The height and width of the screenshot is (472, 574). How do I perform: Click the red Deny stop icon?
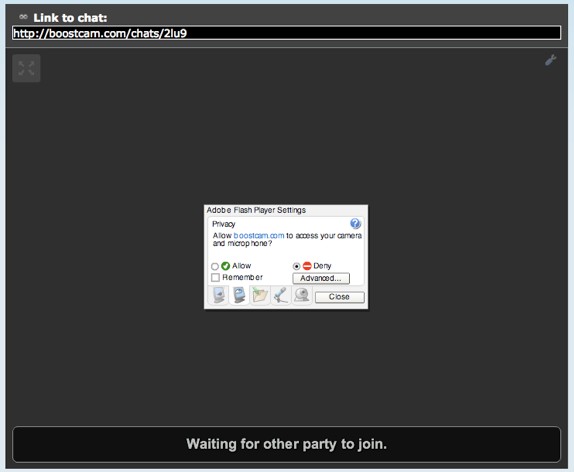pos(307,266)
